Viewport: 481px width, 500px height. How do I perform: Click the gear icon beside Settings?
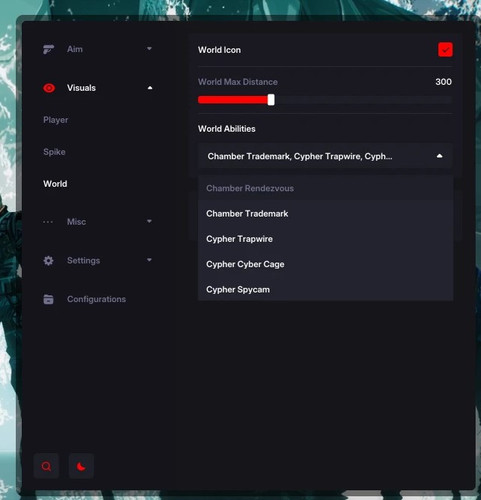point(48,260)
